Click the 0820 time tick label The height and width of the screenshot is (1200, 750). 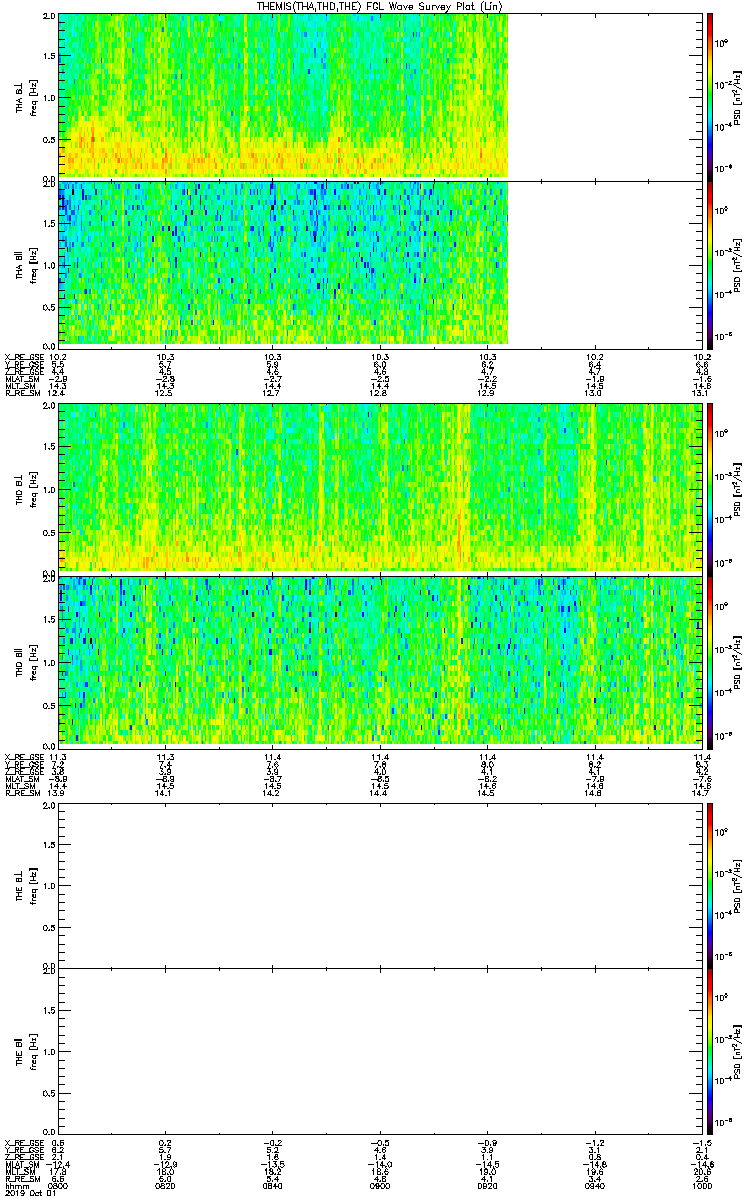[x=166, y=1187]
